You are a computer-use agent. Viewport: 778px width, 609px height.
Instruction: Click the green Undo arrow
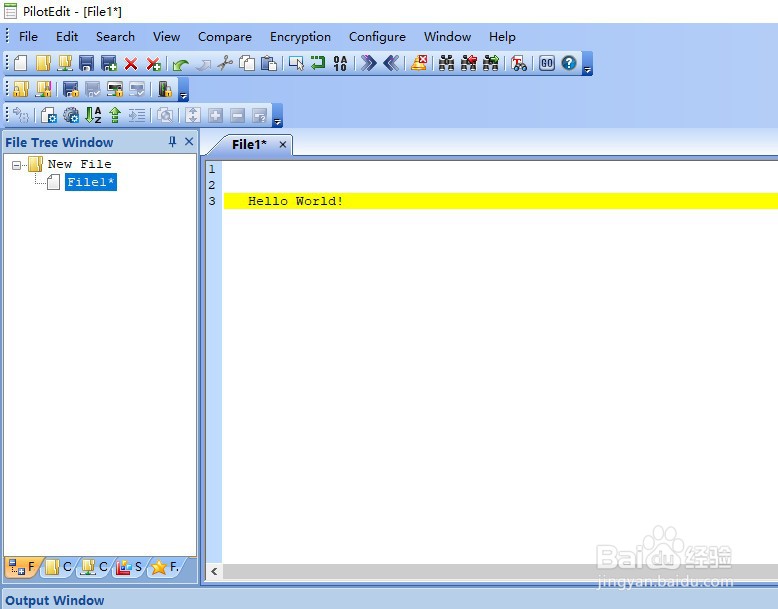pyautogui.click(x=180, y=64)
